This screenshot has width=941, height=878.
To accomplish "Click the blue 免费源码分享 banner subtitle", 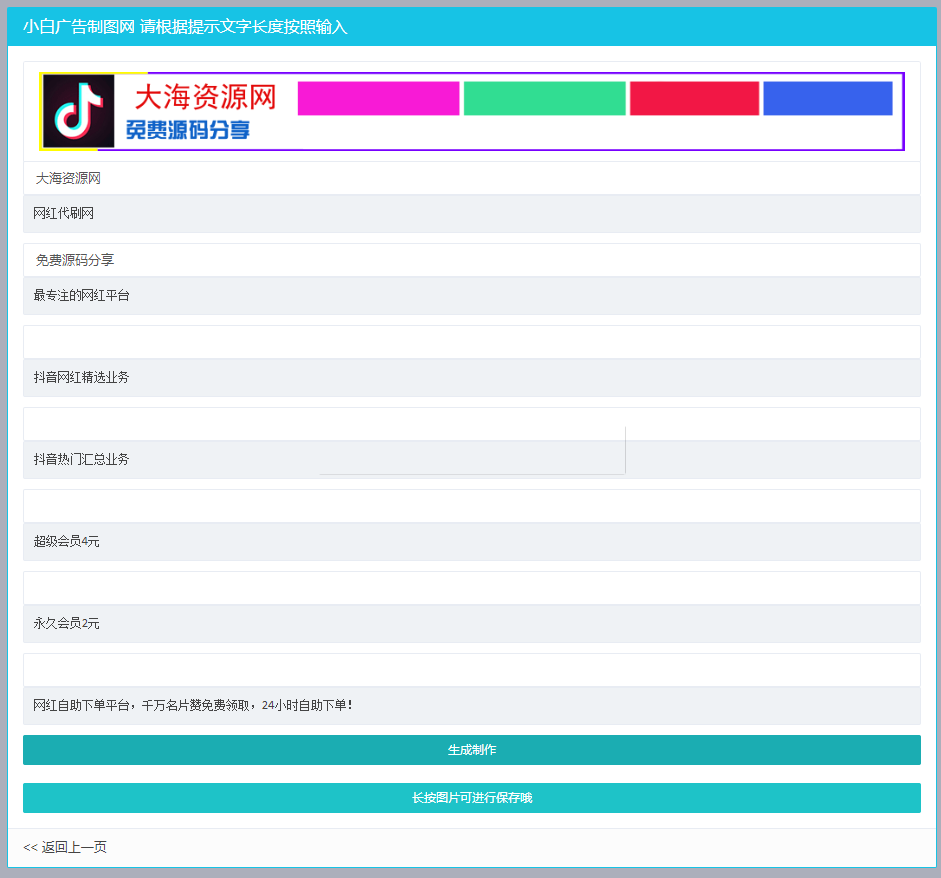I will coord(188,130).
